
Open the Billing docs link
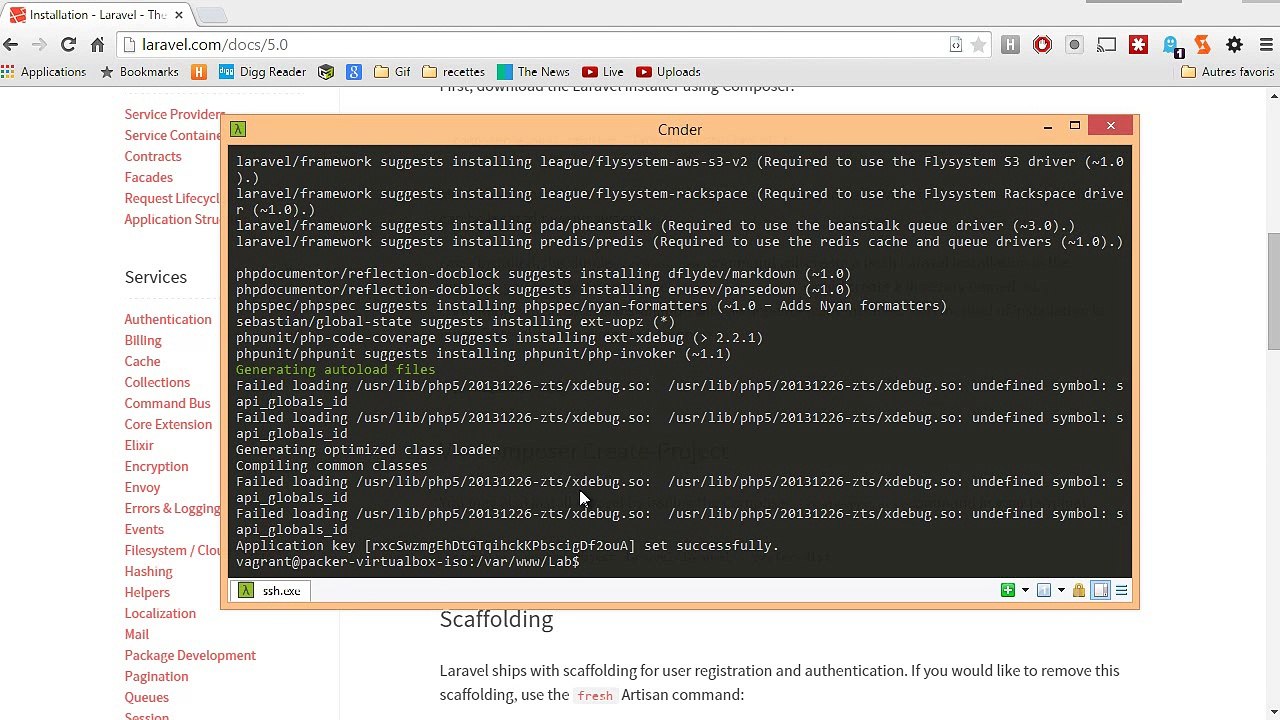(x=143, y=341)
